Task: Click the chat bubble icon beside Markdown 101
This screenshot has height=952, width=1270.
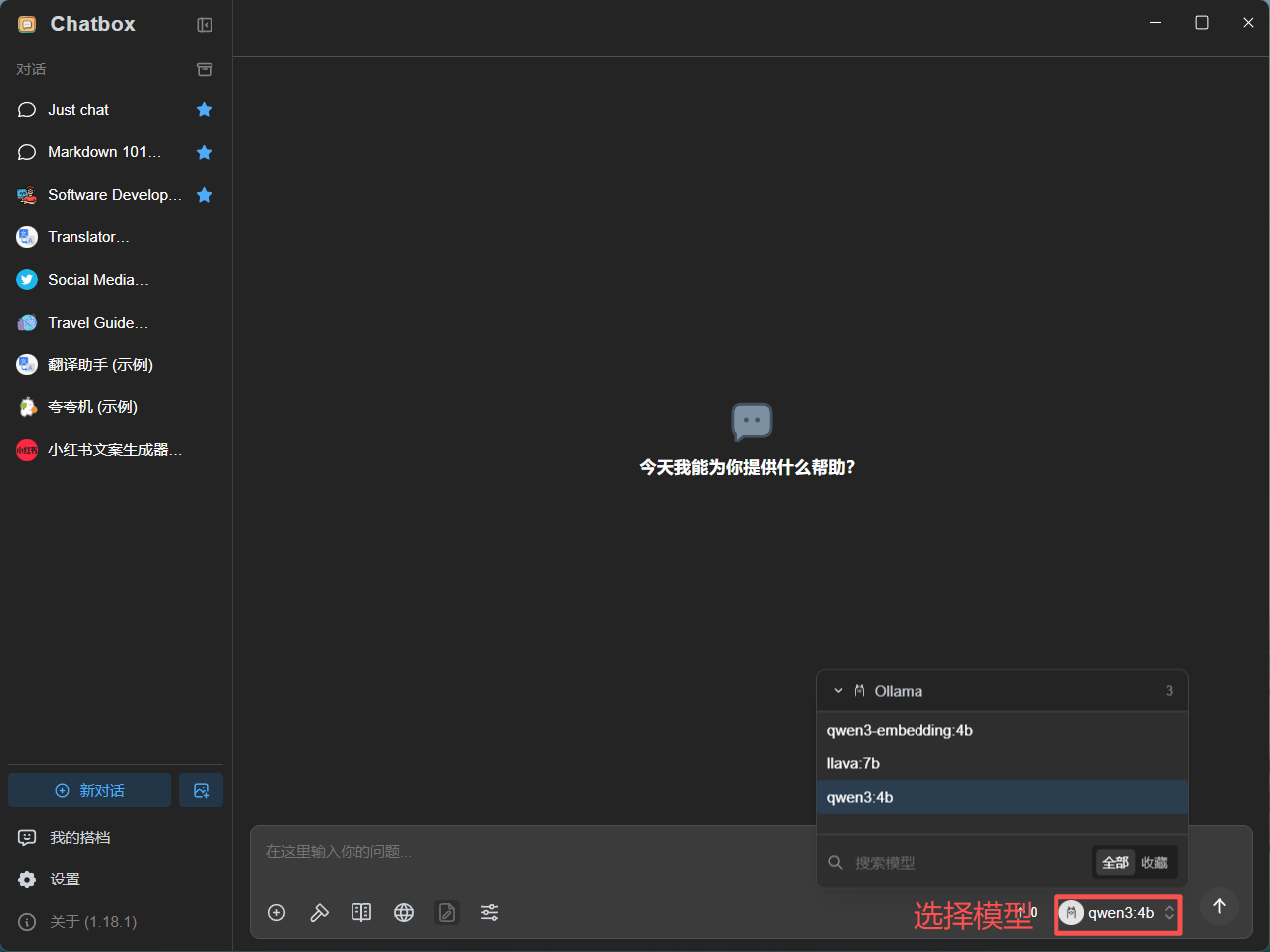Action: [27, 152]
